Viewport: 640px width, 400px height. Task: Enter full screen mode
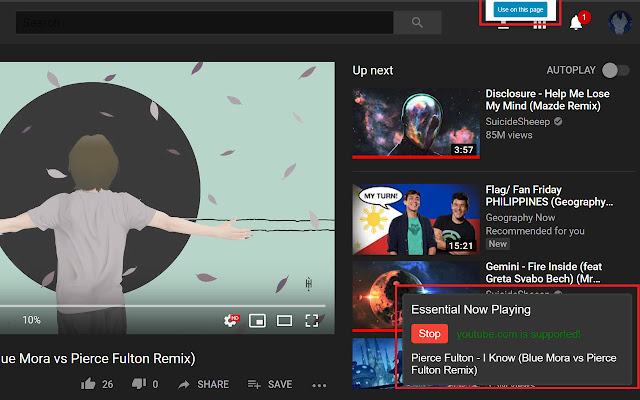tap(312, 321)
